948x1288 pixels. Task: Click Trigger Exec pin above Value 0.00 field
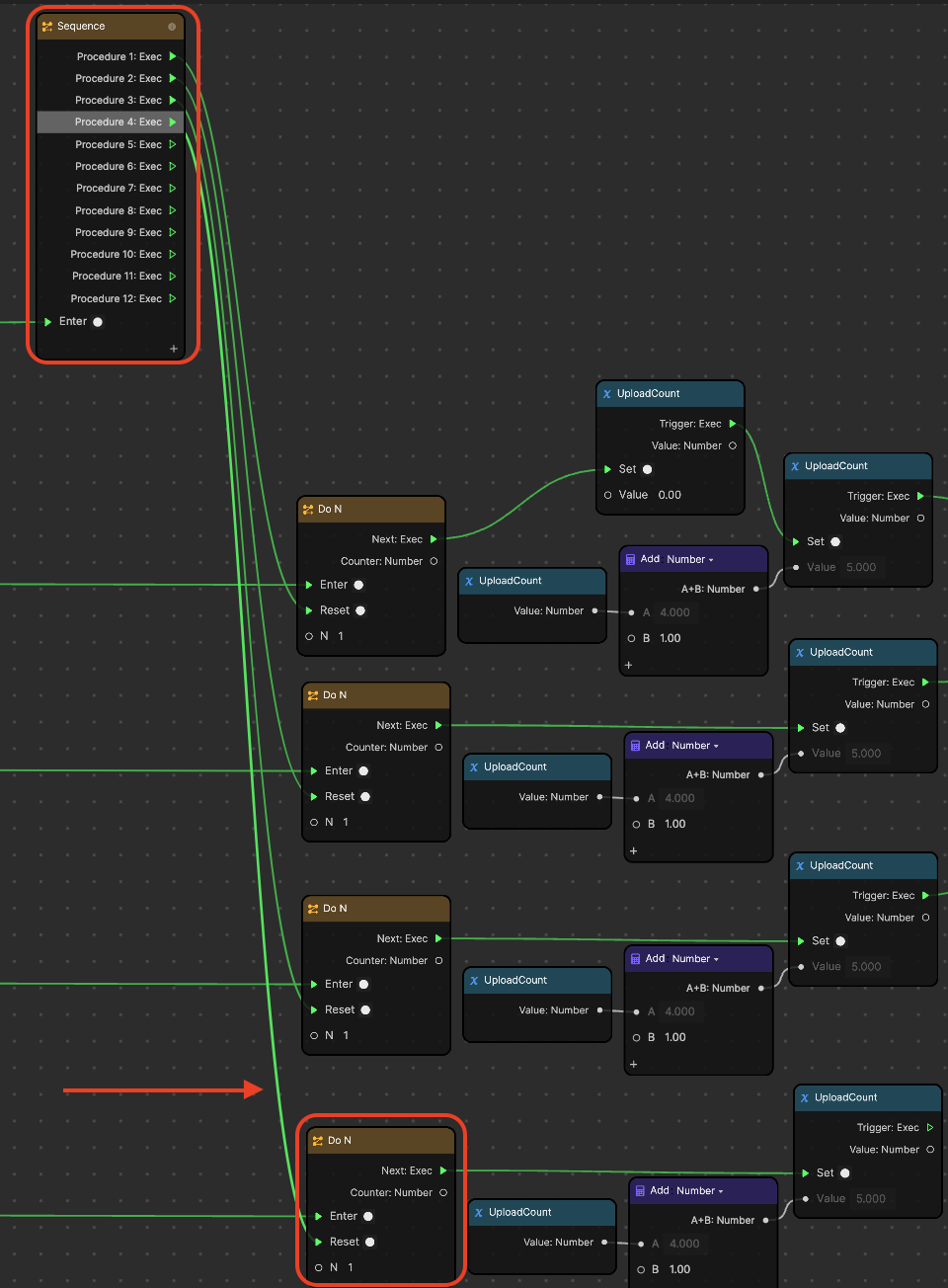click(x=733, y=424)
